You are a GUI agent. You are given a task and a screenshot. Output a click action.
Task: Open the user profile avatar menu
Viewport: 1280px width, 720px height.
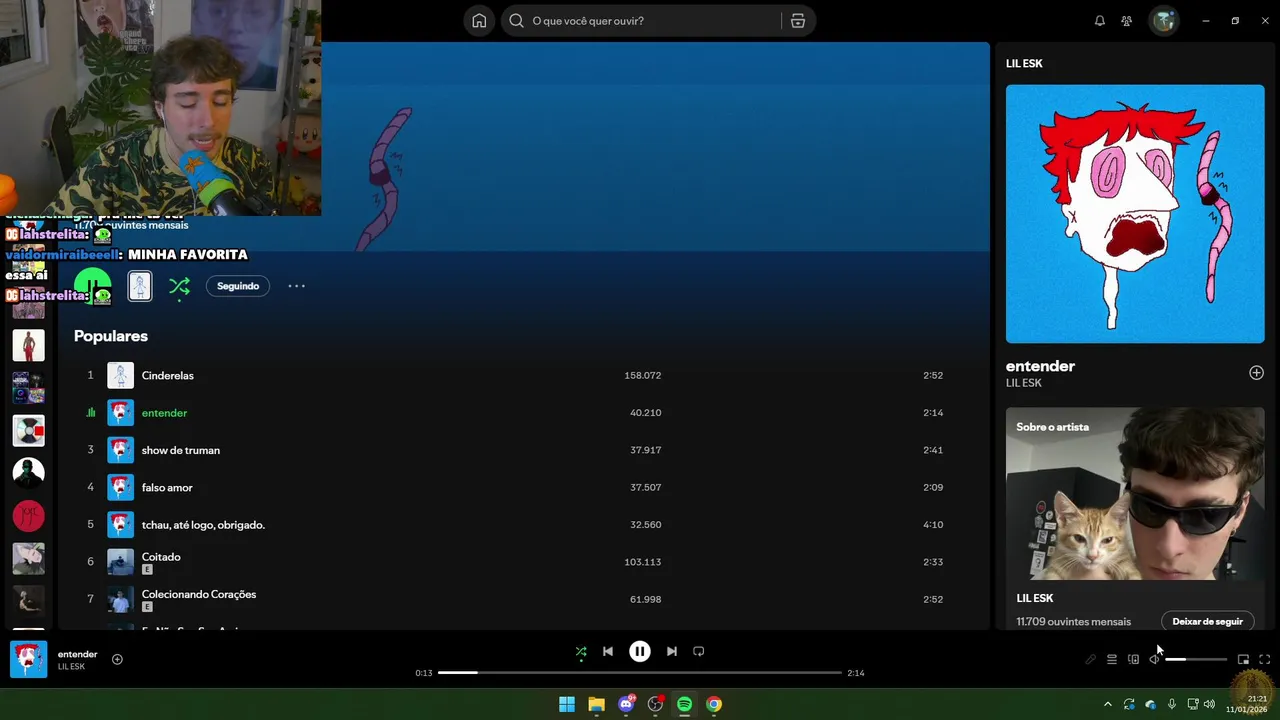pos(1163,21)
